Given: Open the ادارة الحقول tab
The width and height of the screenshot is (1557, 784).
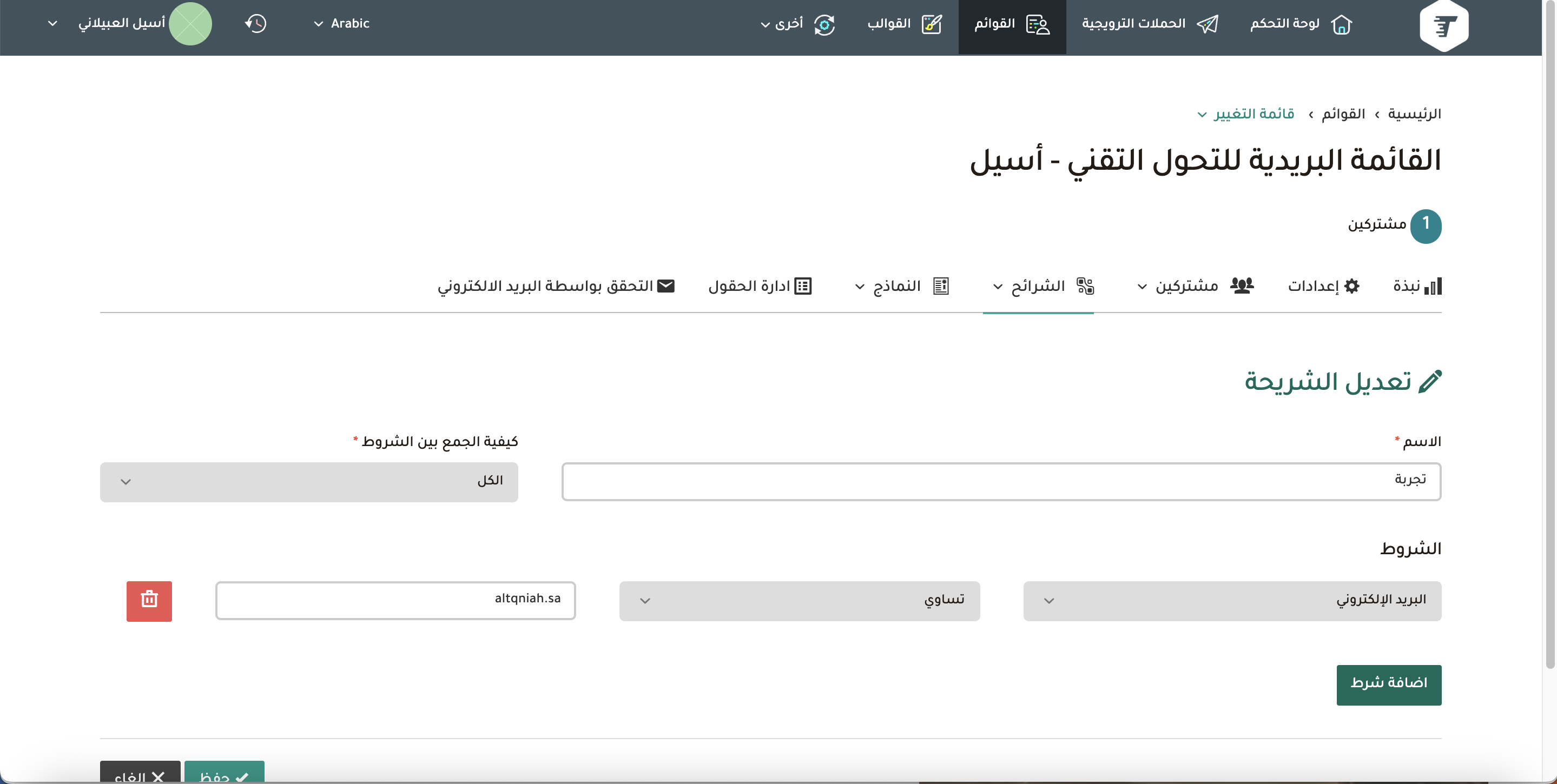Looking at the screenshot, I should (760, 285).
